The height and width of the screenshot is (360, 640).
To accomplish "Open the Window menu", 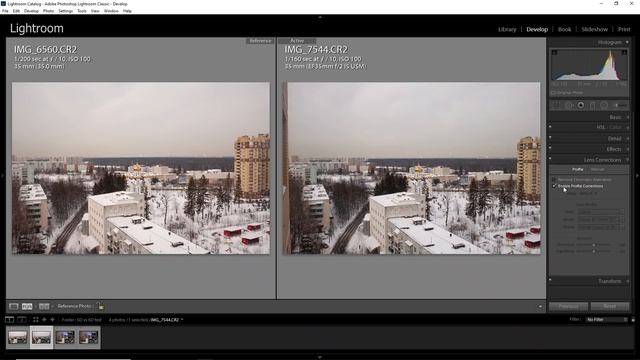I will point(111,11).
